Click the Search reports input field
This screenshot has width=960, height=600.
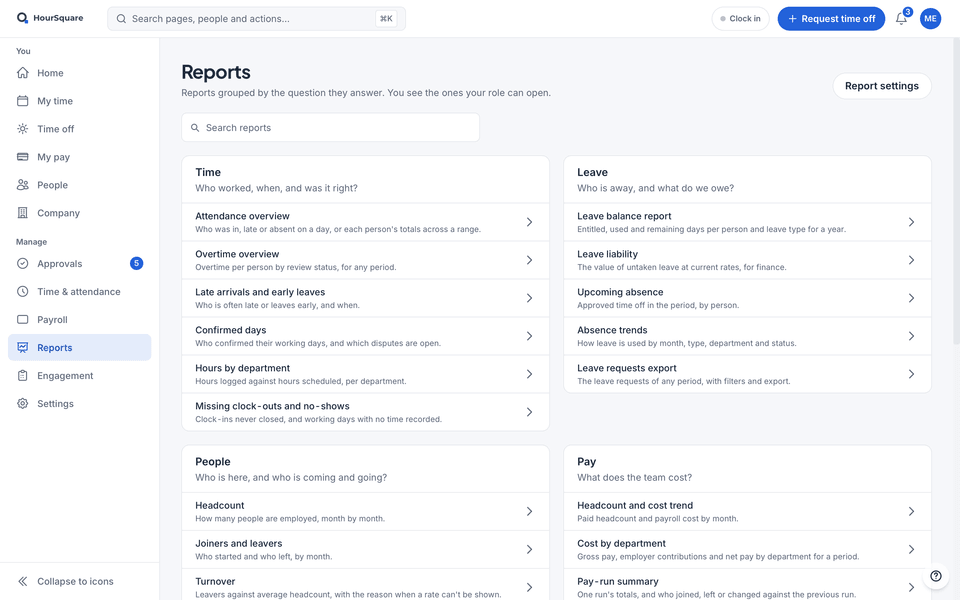331,127
